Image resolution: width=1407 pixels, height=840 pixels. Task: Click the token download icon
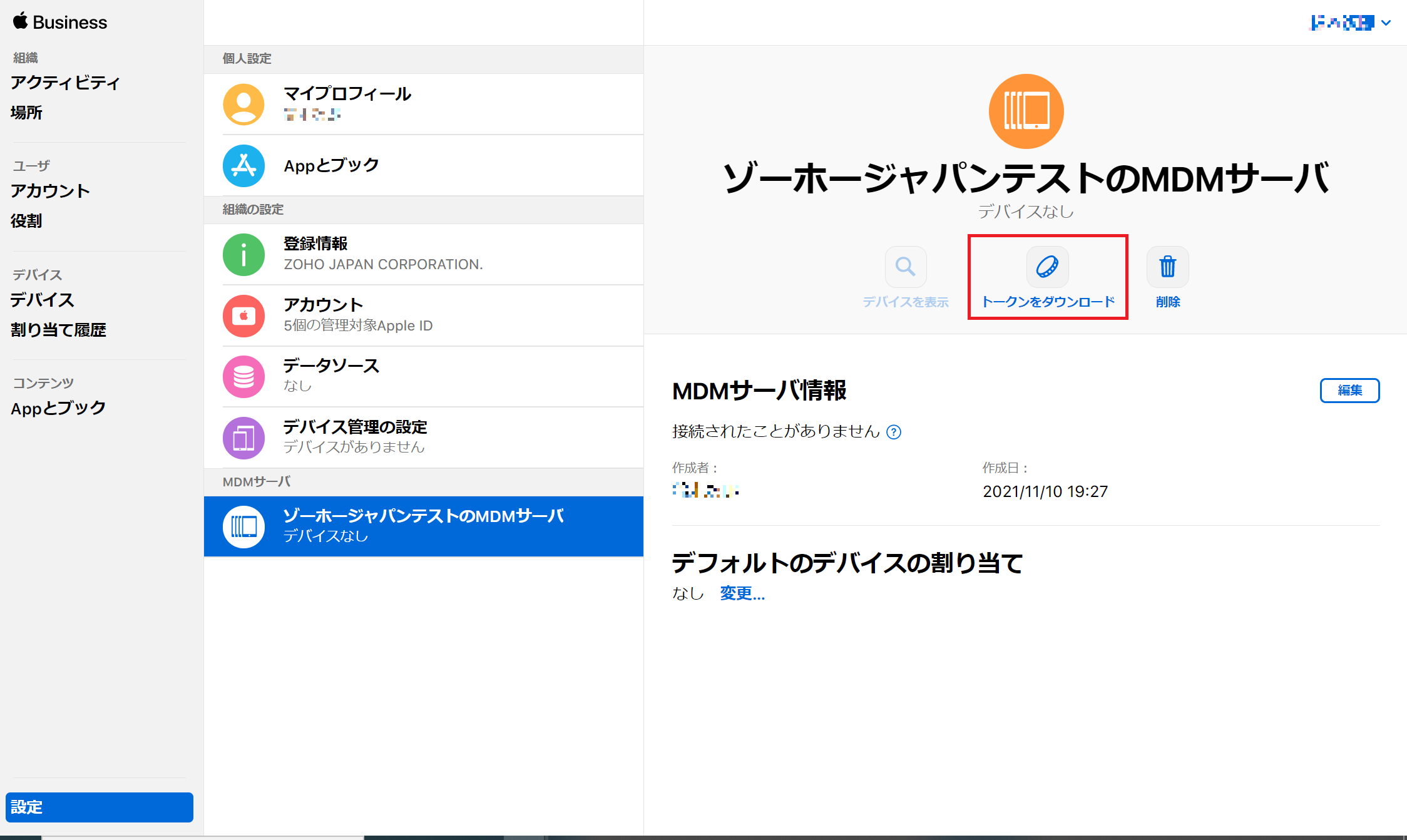pyautogui.click(x=1047, y=267)
